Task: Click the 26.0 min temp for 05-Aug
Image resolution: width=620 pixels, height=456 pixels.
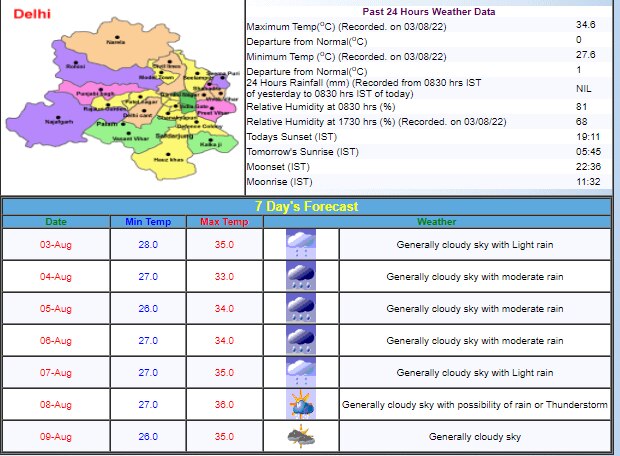Action: point(148,308)
